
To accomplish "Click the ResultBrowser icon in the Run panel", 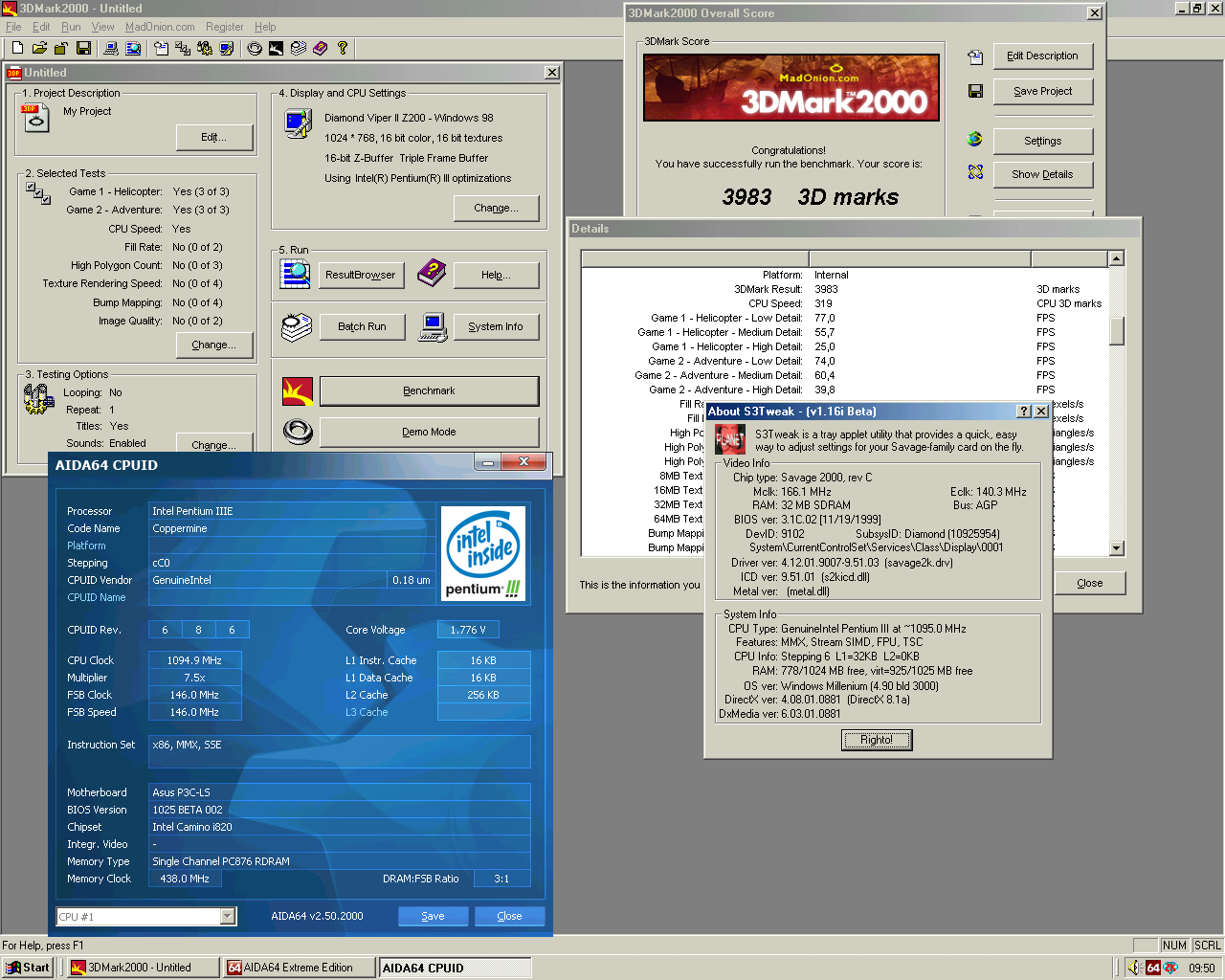I will pyautogui.click(x=295, y=274).
